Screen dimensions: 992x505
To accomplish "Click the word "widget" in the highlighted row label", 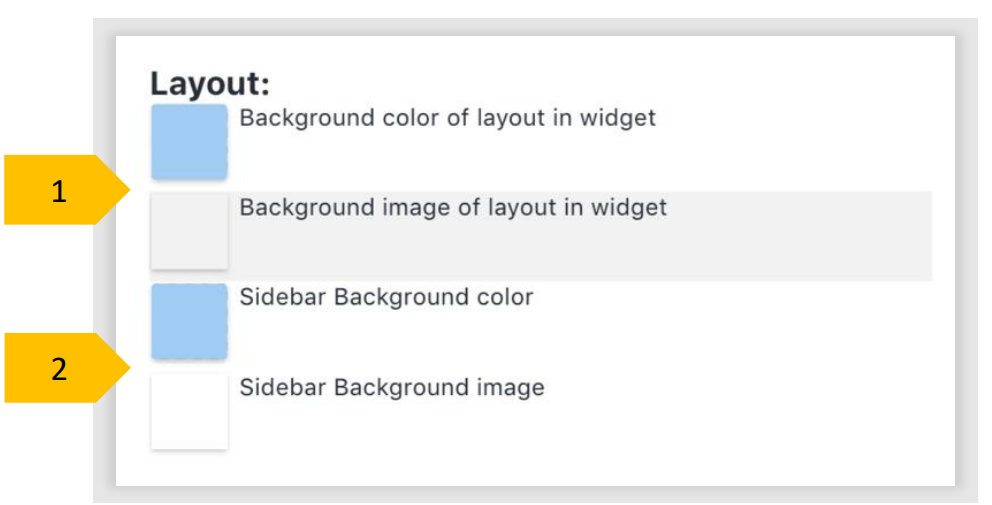I will pyautogui.click(x=634, y=208).
